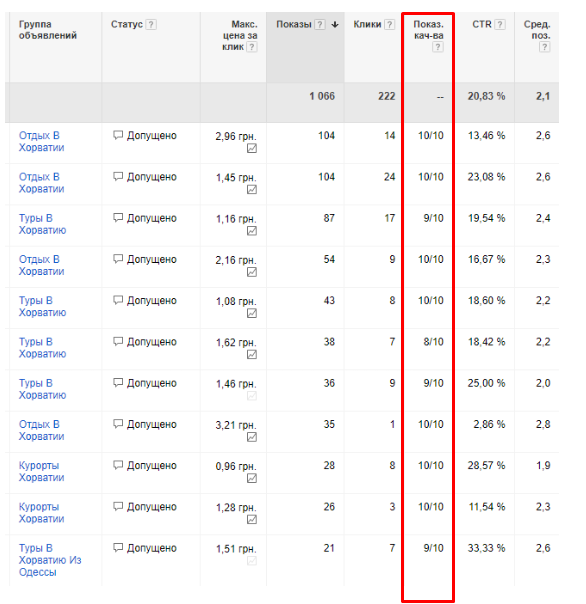Screen dimensions: 586x604
Task: Click the help icon under Сред. поз.
Action: tap(544, 47)
